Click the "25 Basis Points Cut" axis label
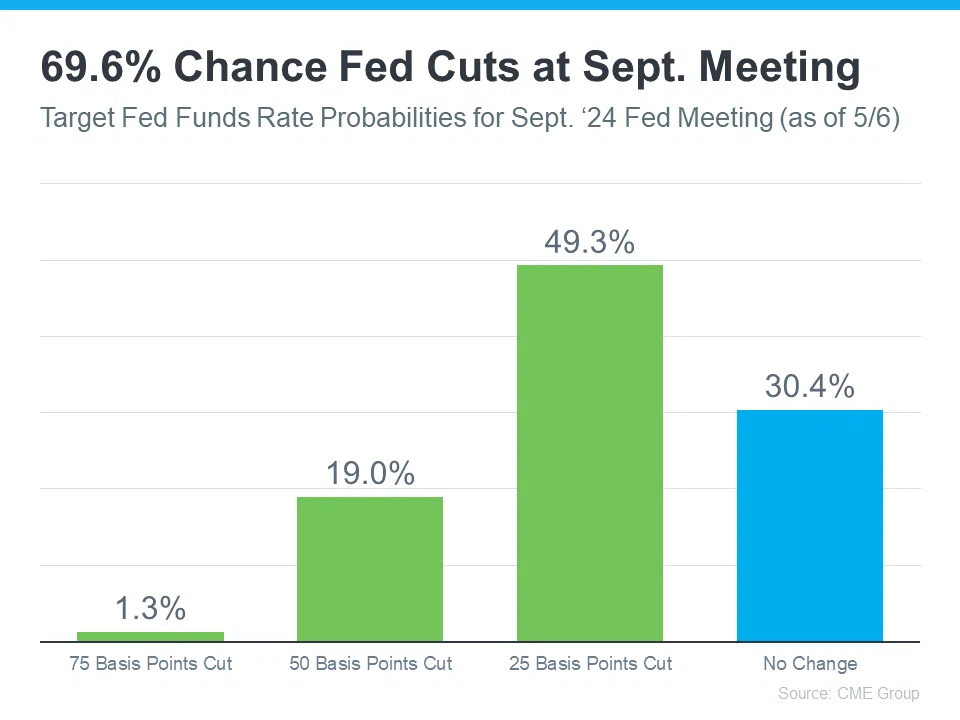 [589, 664]
